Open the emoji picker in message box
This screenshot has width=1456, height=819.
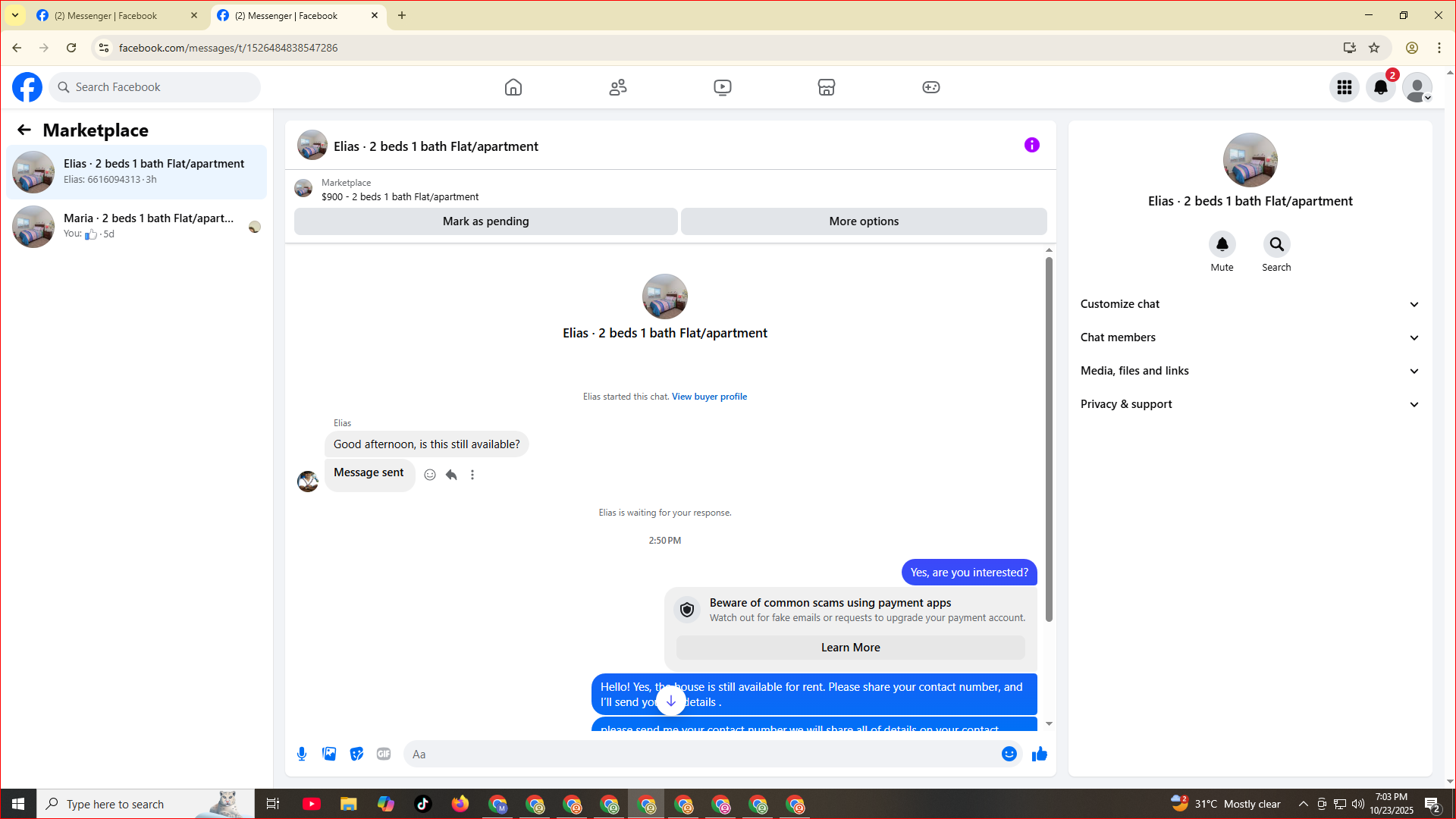(x=1009, y=754)
